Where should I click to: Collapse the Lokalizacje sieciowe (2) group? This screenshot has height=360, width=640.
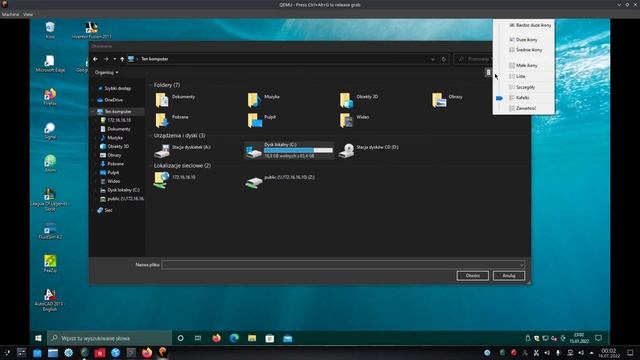tap(151, 166)
